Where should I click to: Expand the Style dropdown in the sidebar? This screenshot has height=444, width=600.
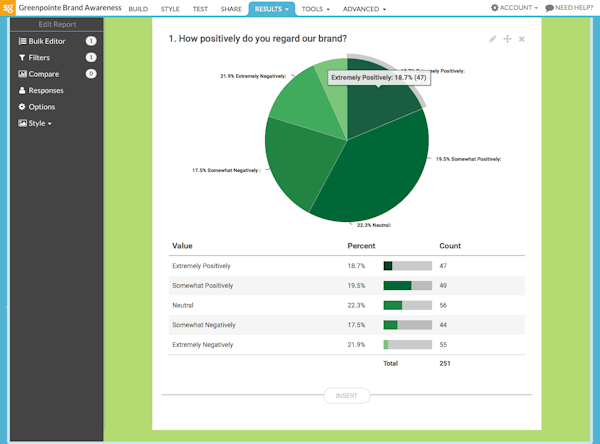pyautogui.click(x=40, y=123)
